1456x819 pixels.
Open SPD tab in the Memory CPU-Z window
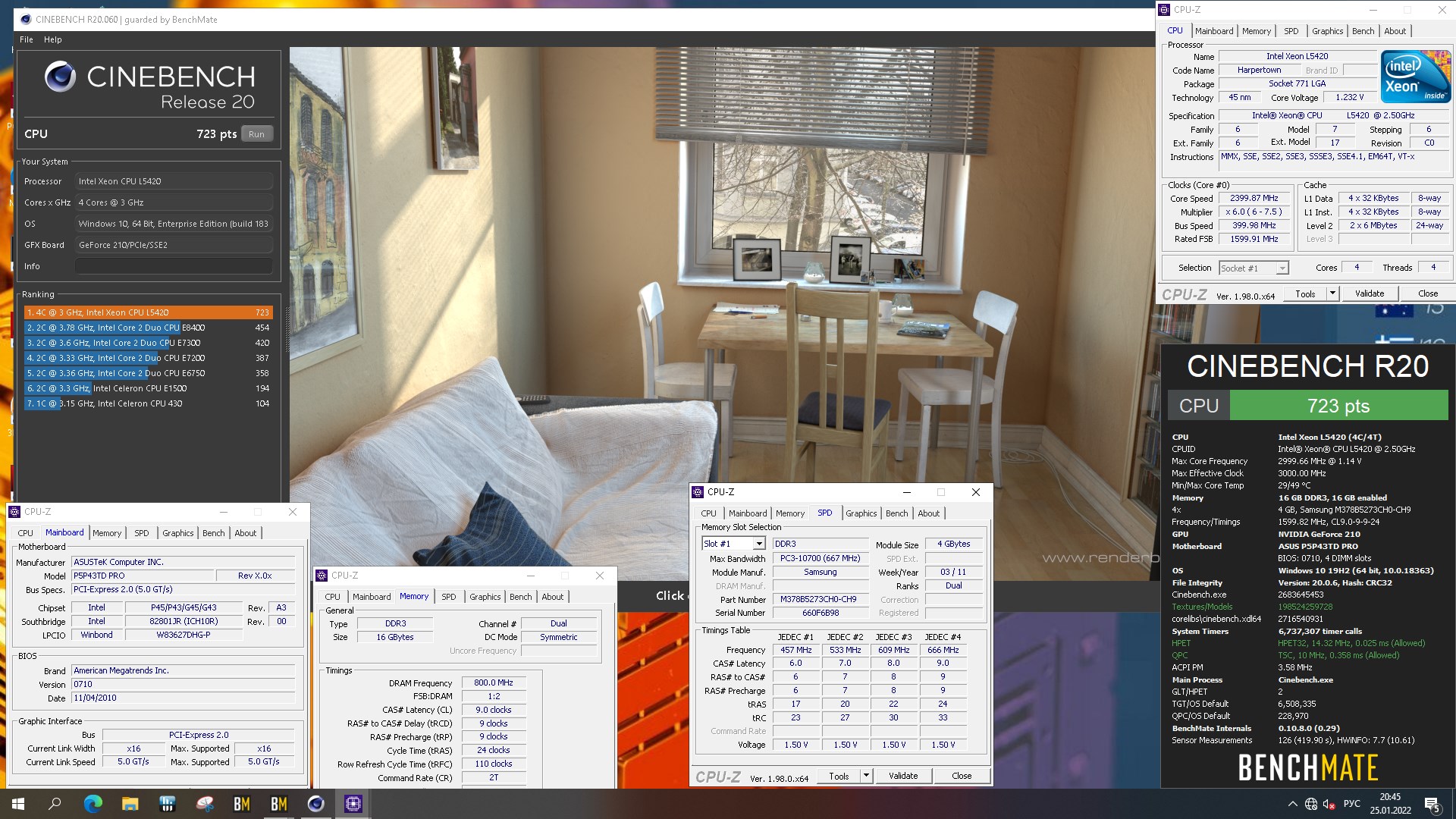coord(449,597)
